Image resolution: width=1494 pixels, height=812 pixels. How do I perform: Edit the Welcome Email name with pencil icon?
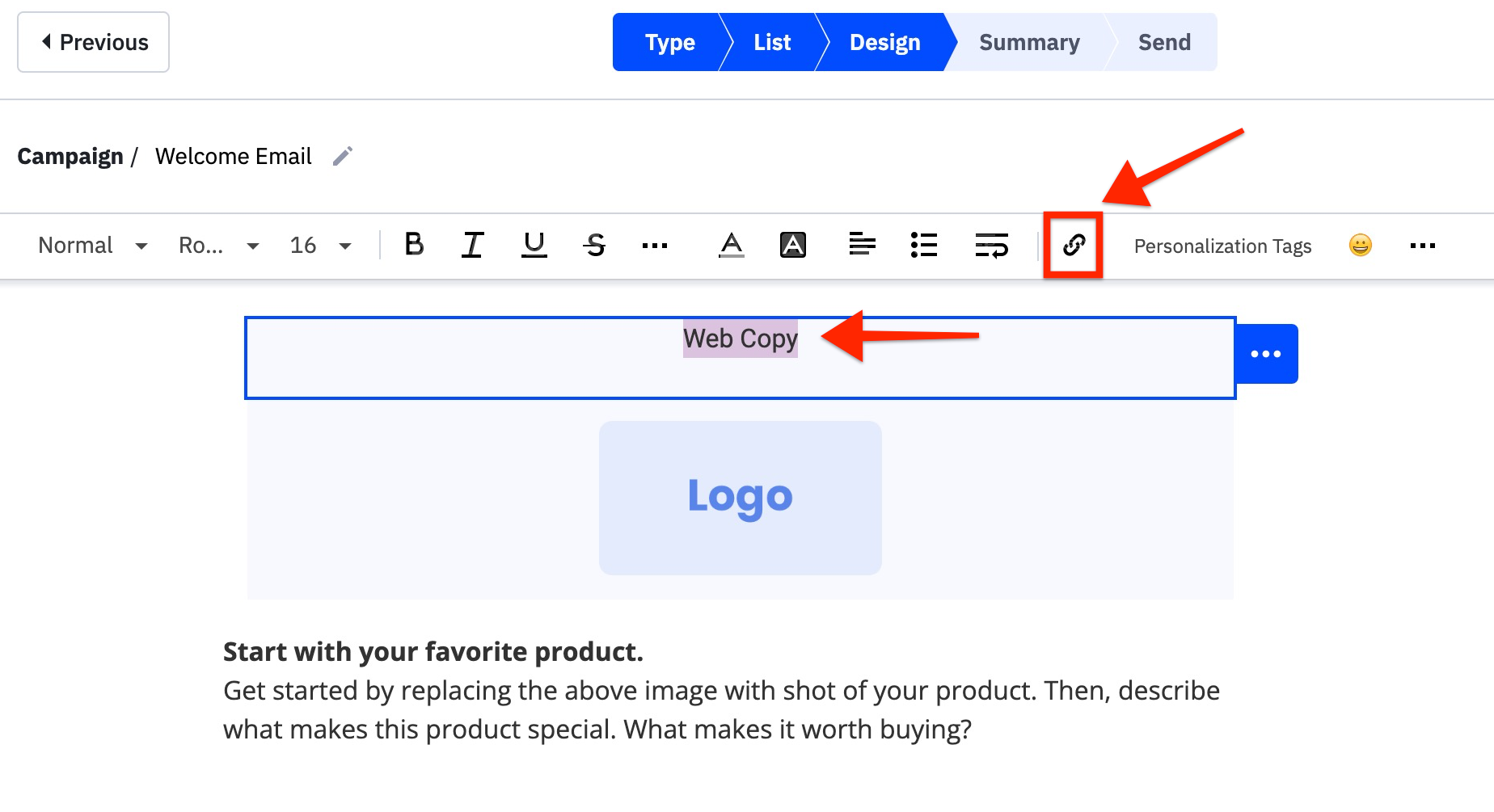click(x=343, y=155)
